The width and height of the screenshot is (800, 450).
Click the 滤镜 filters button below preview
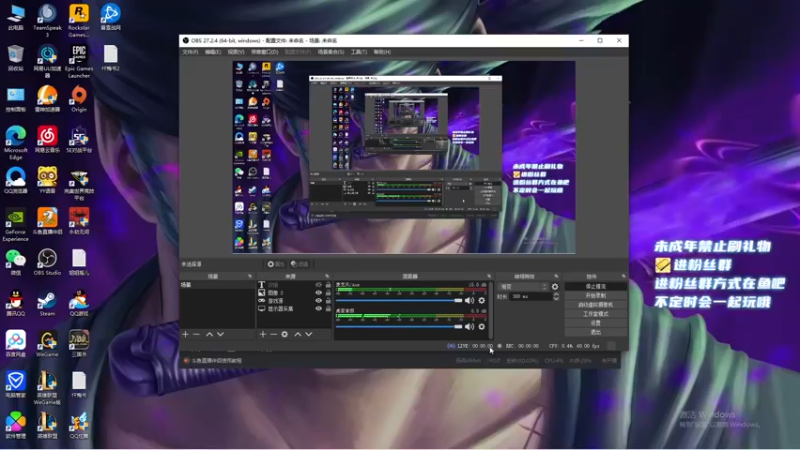click(x=300, y=264)
